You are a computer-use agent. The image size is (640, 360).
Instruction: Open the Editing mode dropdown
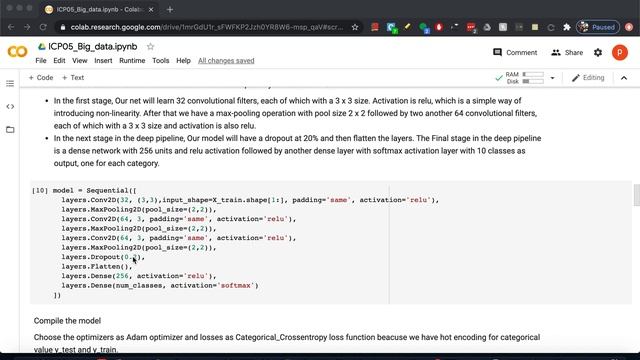[x=588, y=78]
